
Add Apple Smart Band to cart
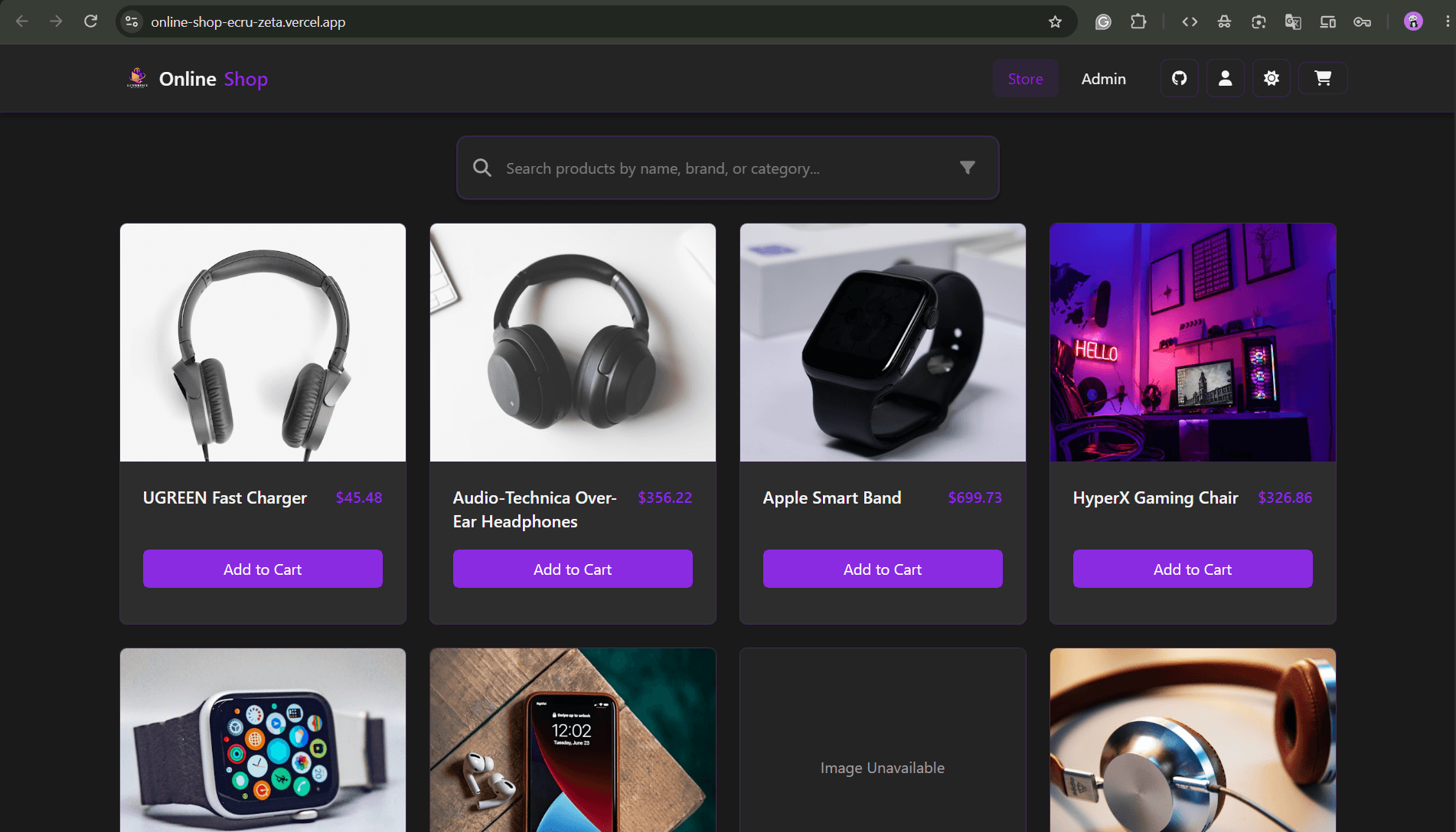[x=883, y=569]
